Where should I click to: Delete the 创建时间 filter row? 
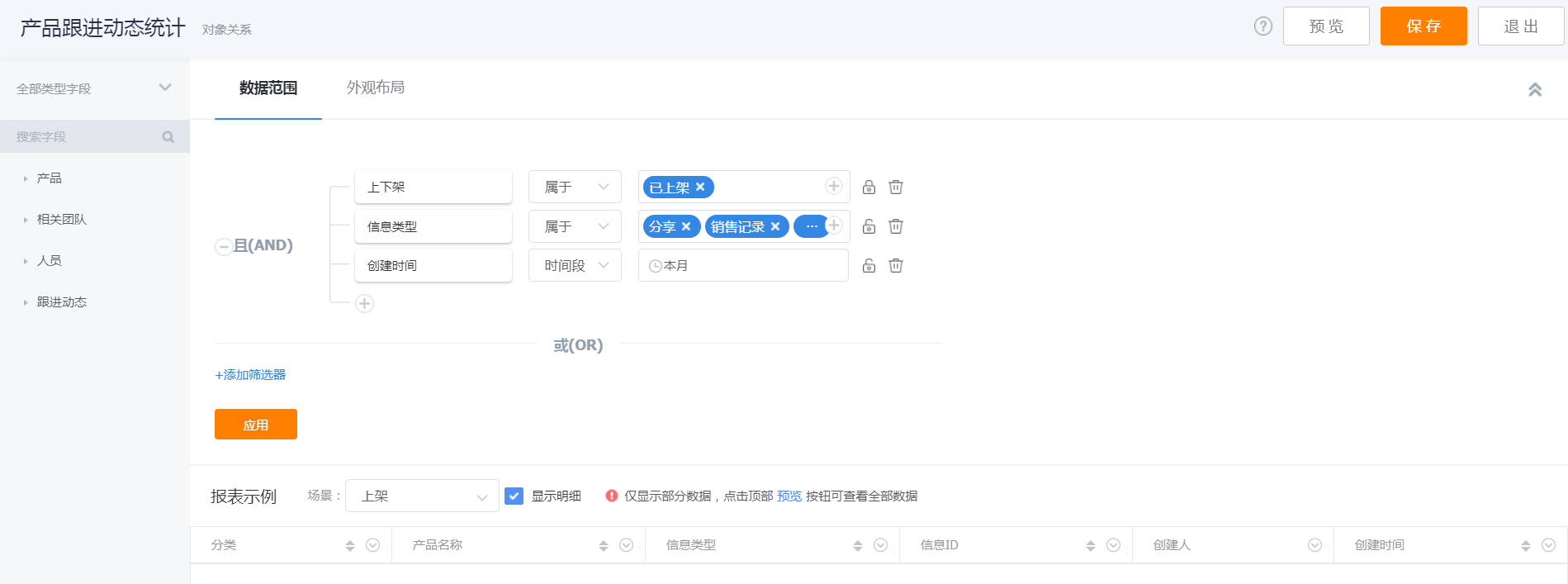pyautogui.click(x=896, y=266)
